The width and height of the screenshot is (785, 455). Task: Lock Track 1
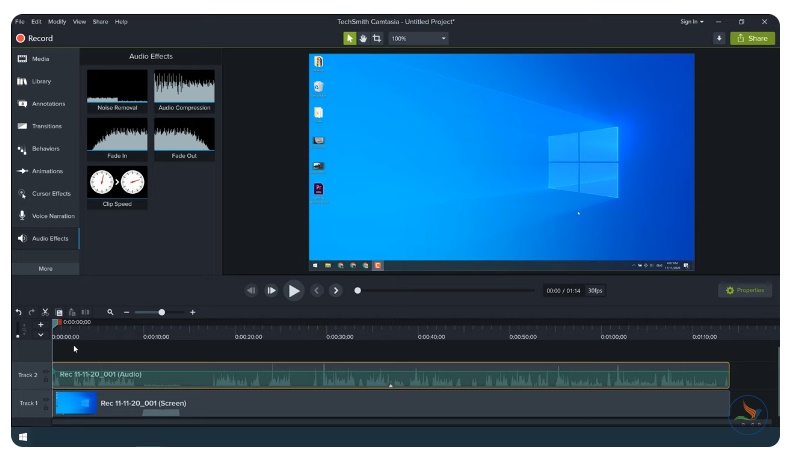[46, 408]
